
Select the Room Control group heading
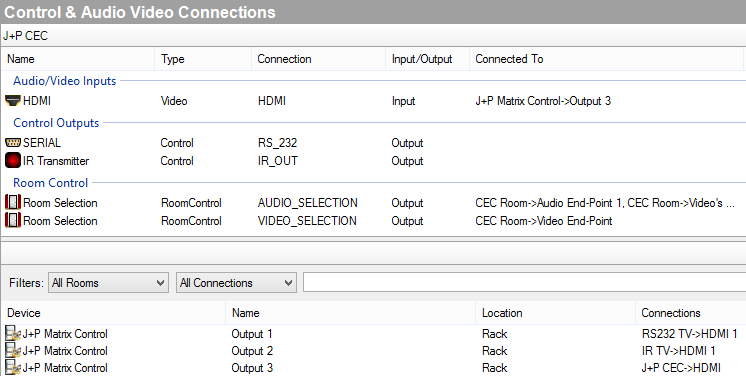[x=50, y=183]
